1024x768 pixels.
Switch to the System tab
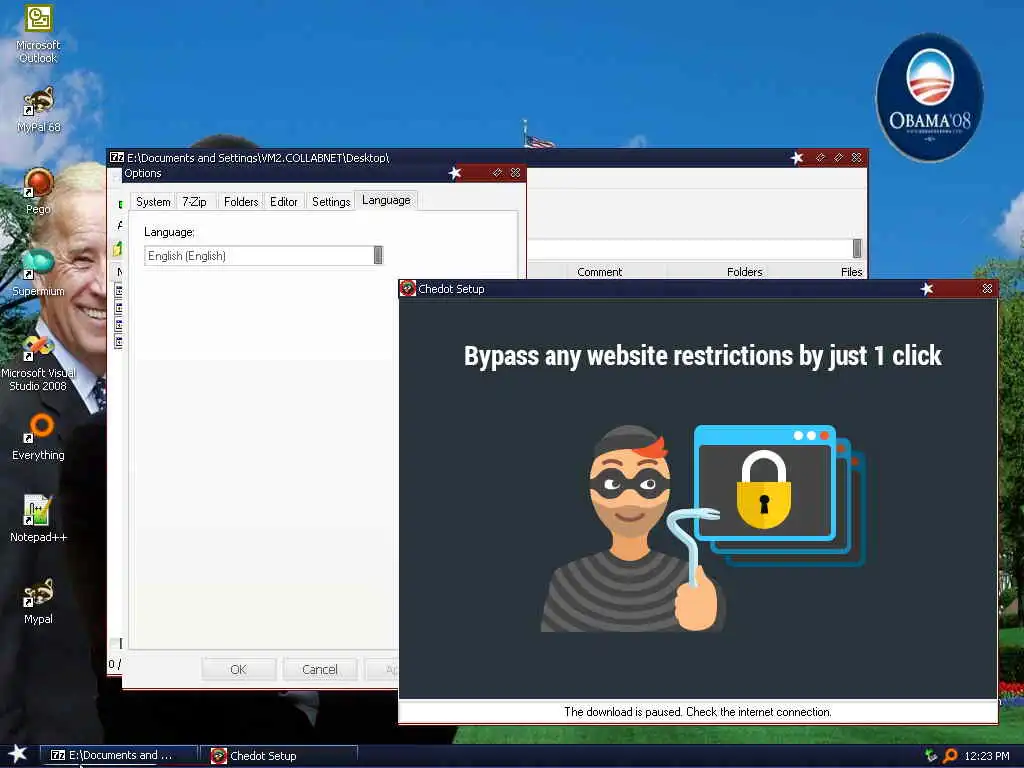(153, 202)
